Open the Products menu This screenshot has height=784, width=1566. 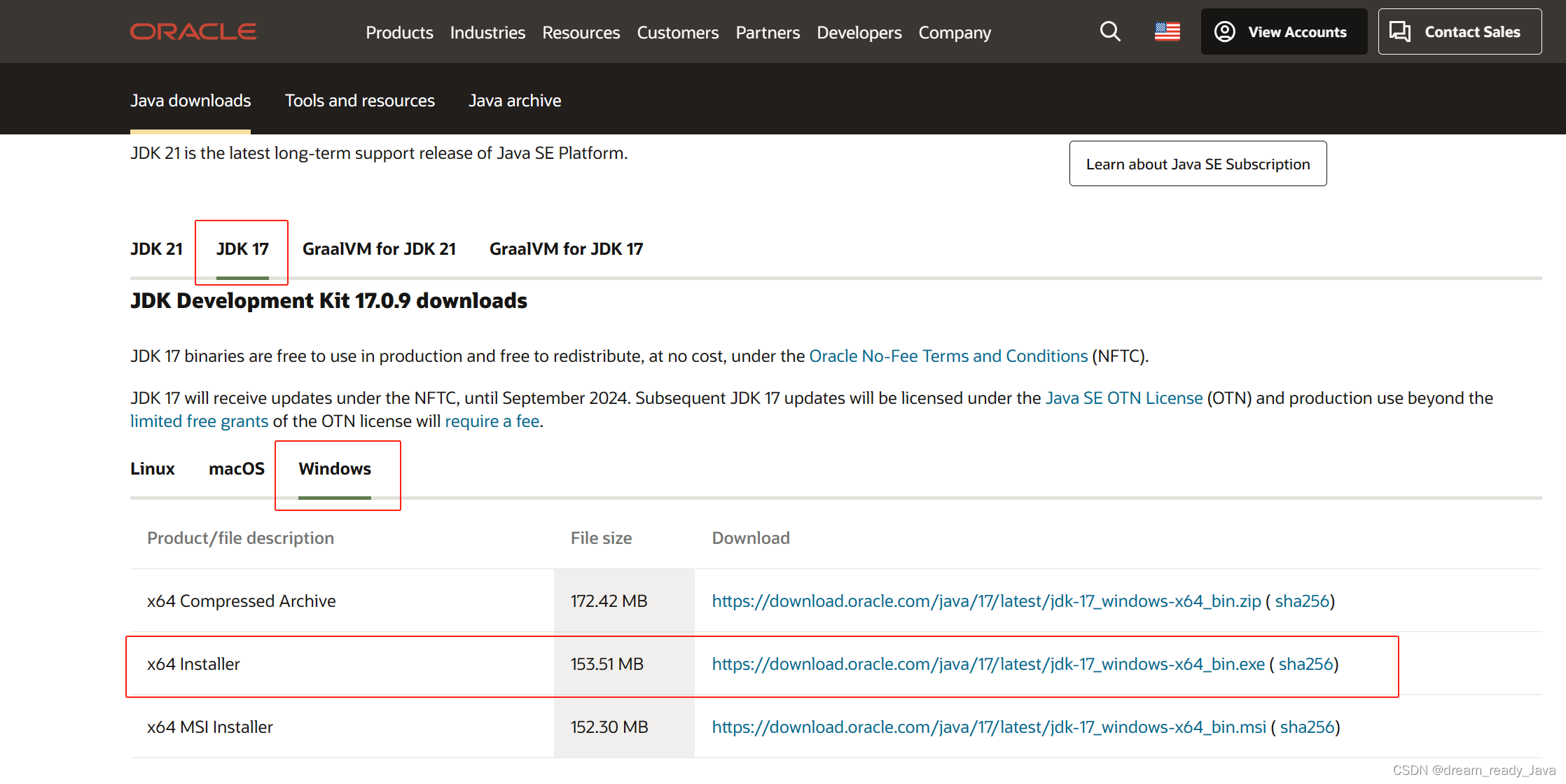coord(399,33)
